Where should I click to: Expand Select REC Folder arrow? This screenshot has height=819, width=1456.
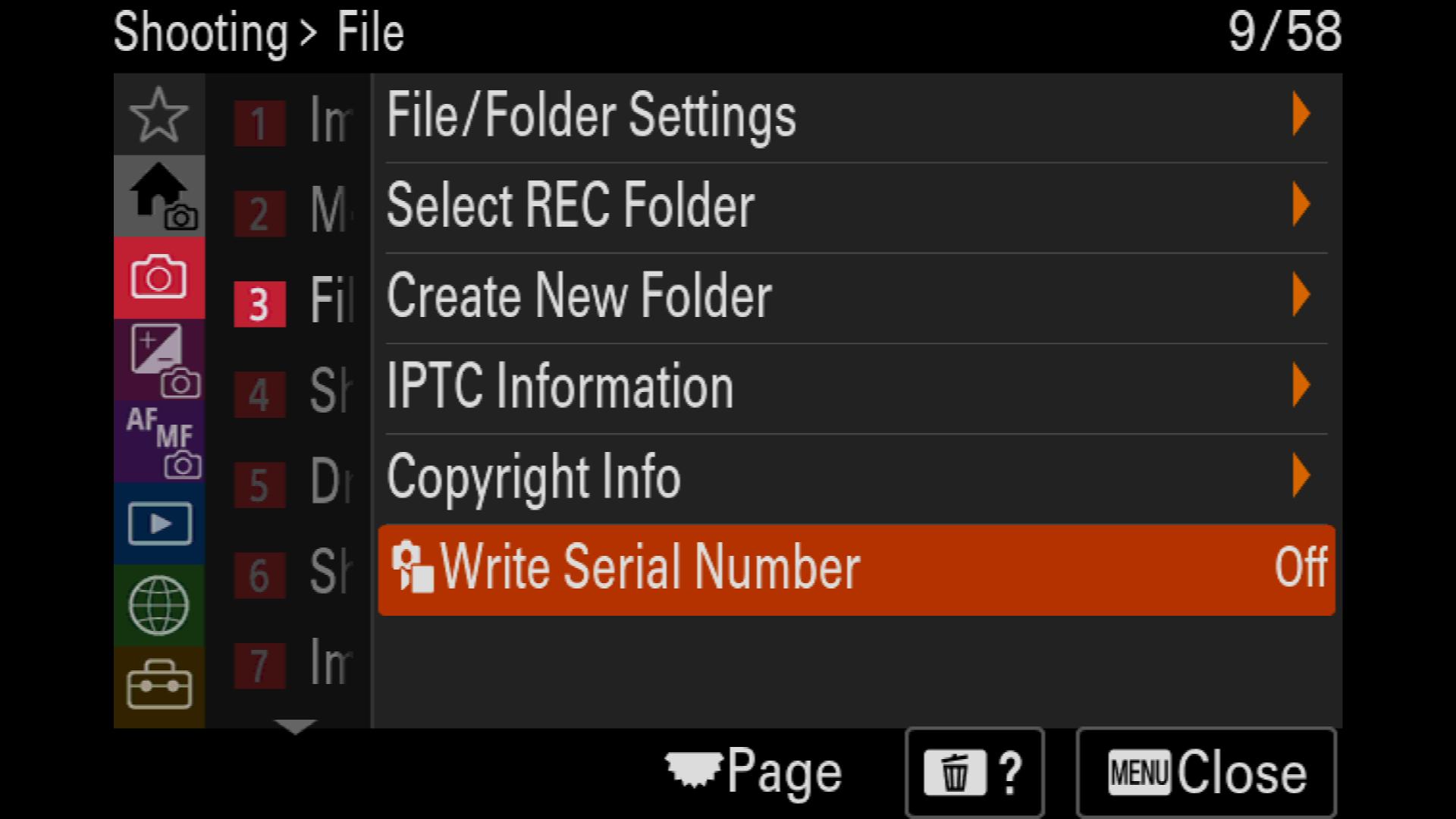(x=1301, y=205)
